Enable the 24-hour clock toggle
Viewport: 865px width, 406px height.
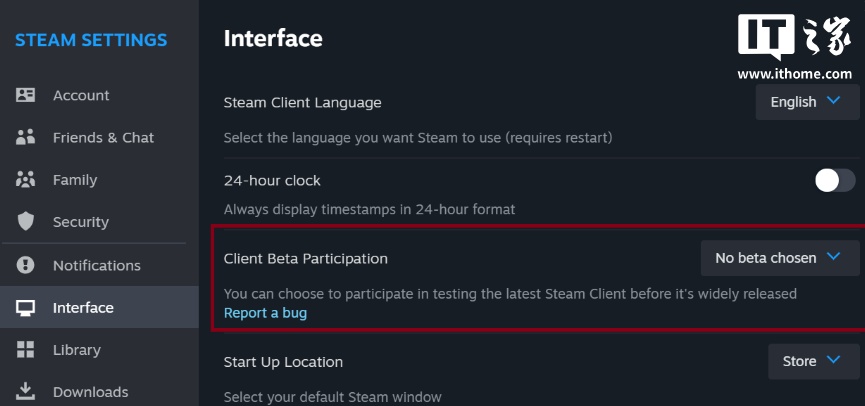[x=835, y=180]
